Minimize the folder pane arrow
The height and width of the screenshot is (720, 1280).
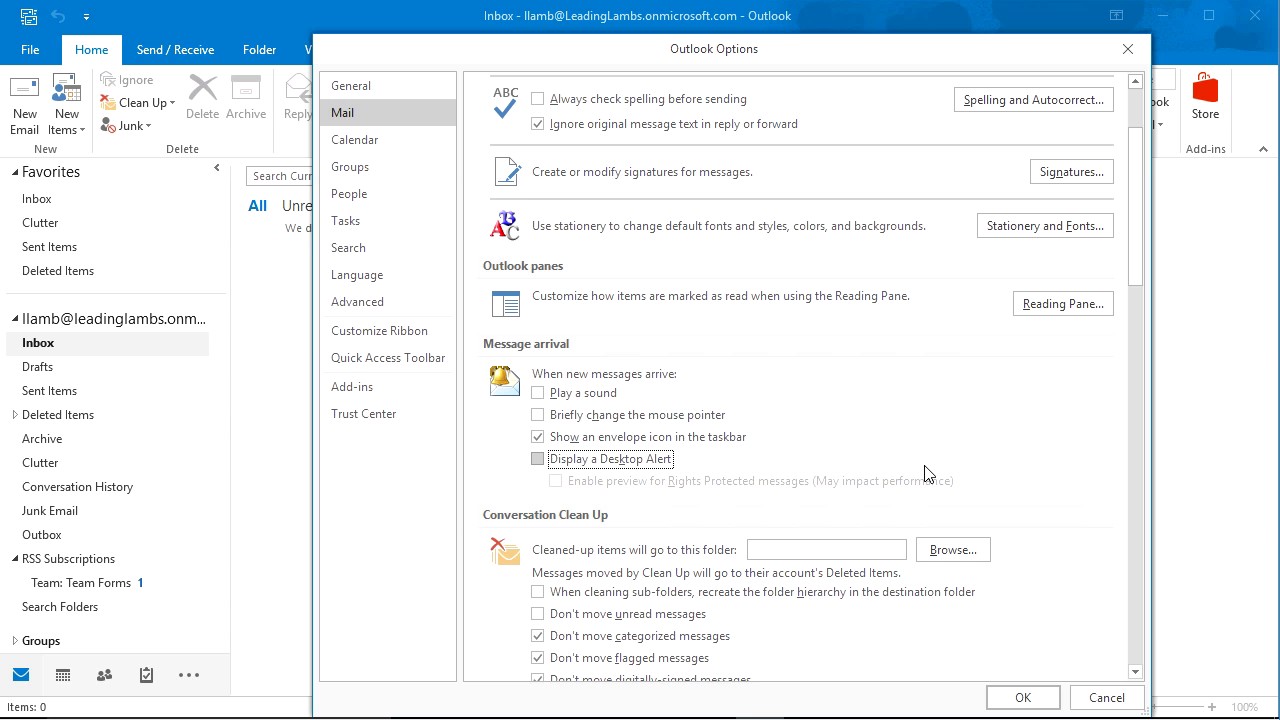coord(217,168)
